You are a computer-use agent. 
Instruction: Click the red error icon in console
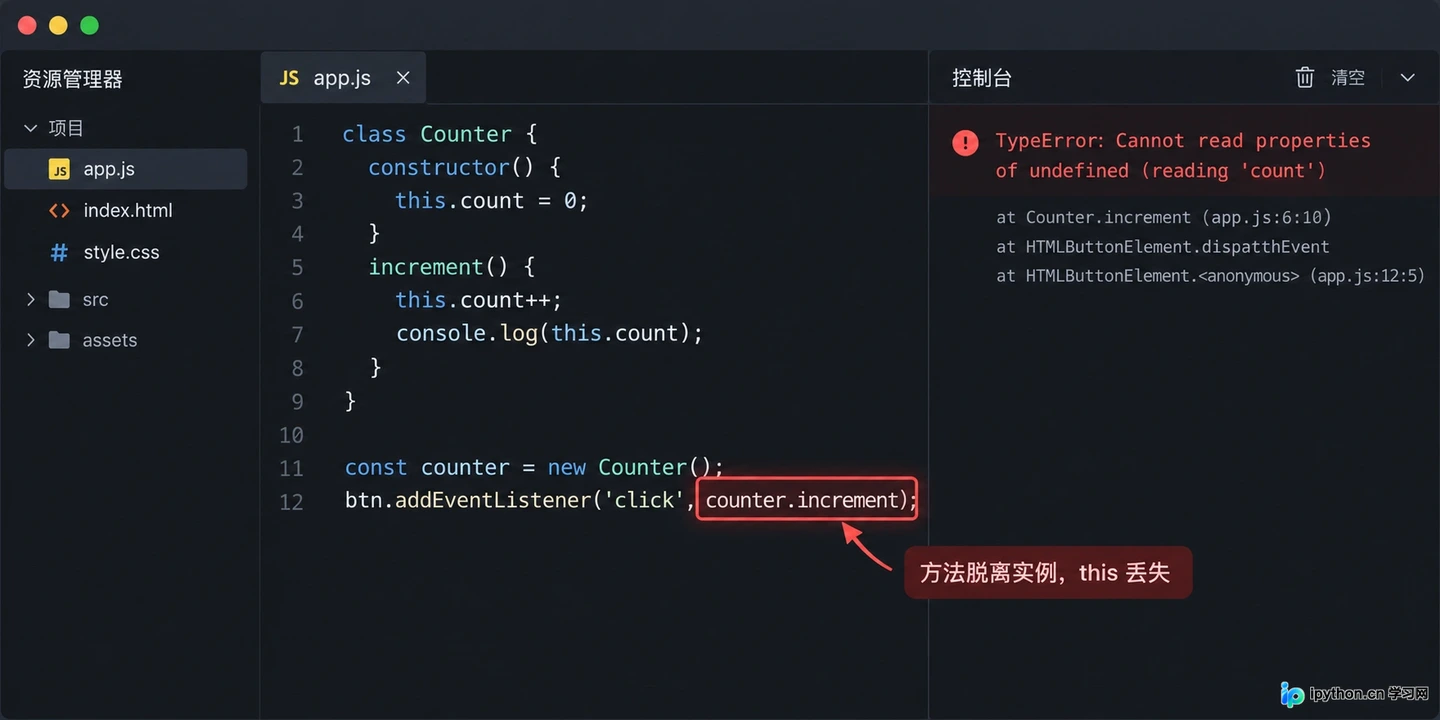965,143
